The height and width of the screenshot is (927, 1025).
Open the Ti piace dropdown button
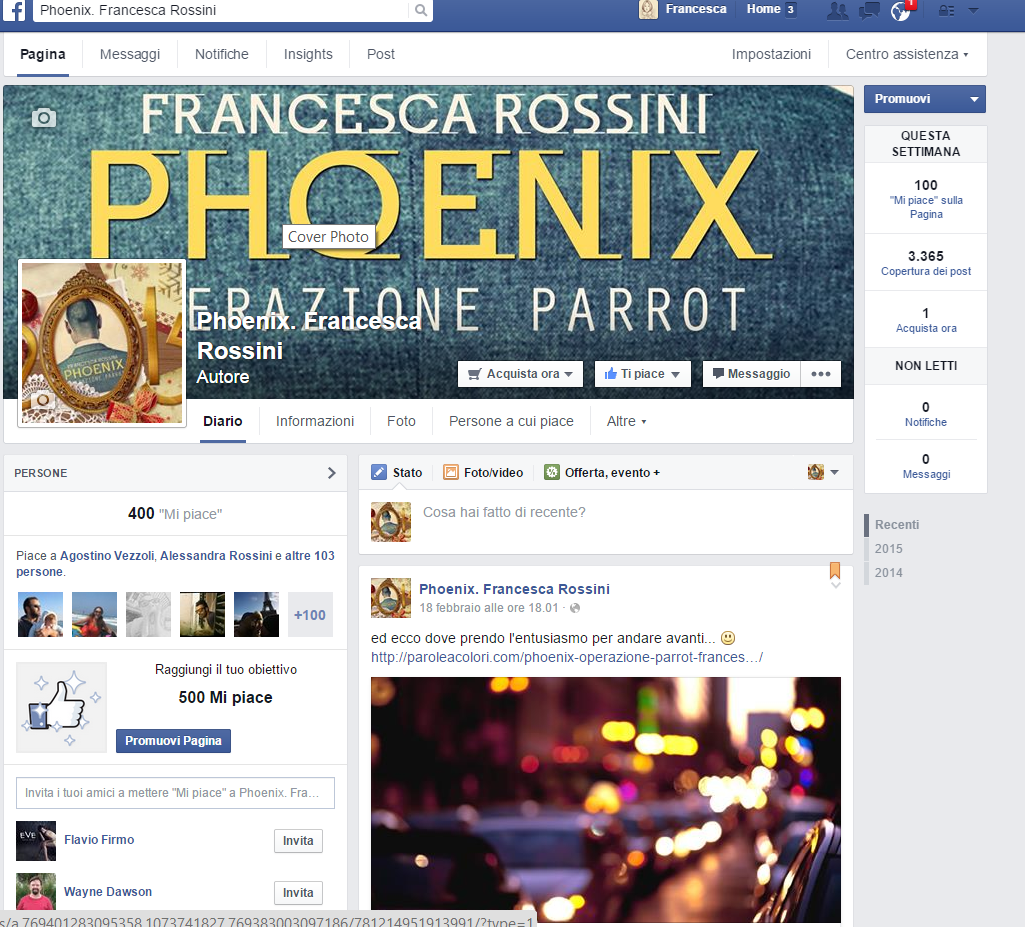(x=643, y=374)
